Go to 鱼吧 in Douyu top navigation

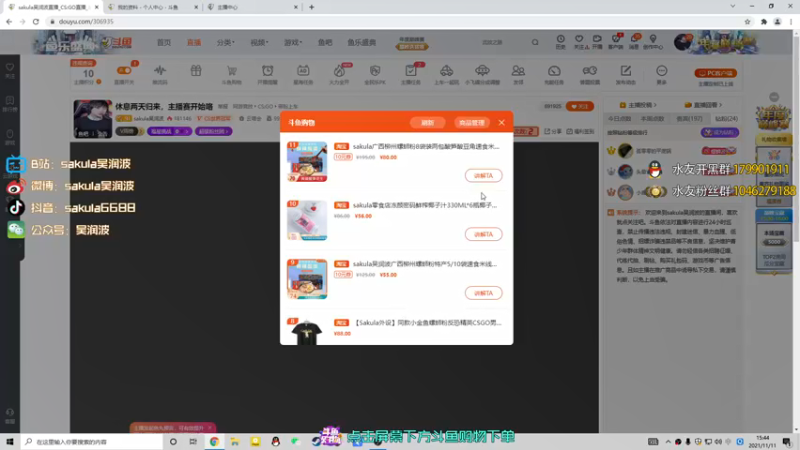[x=325, y=42]
